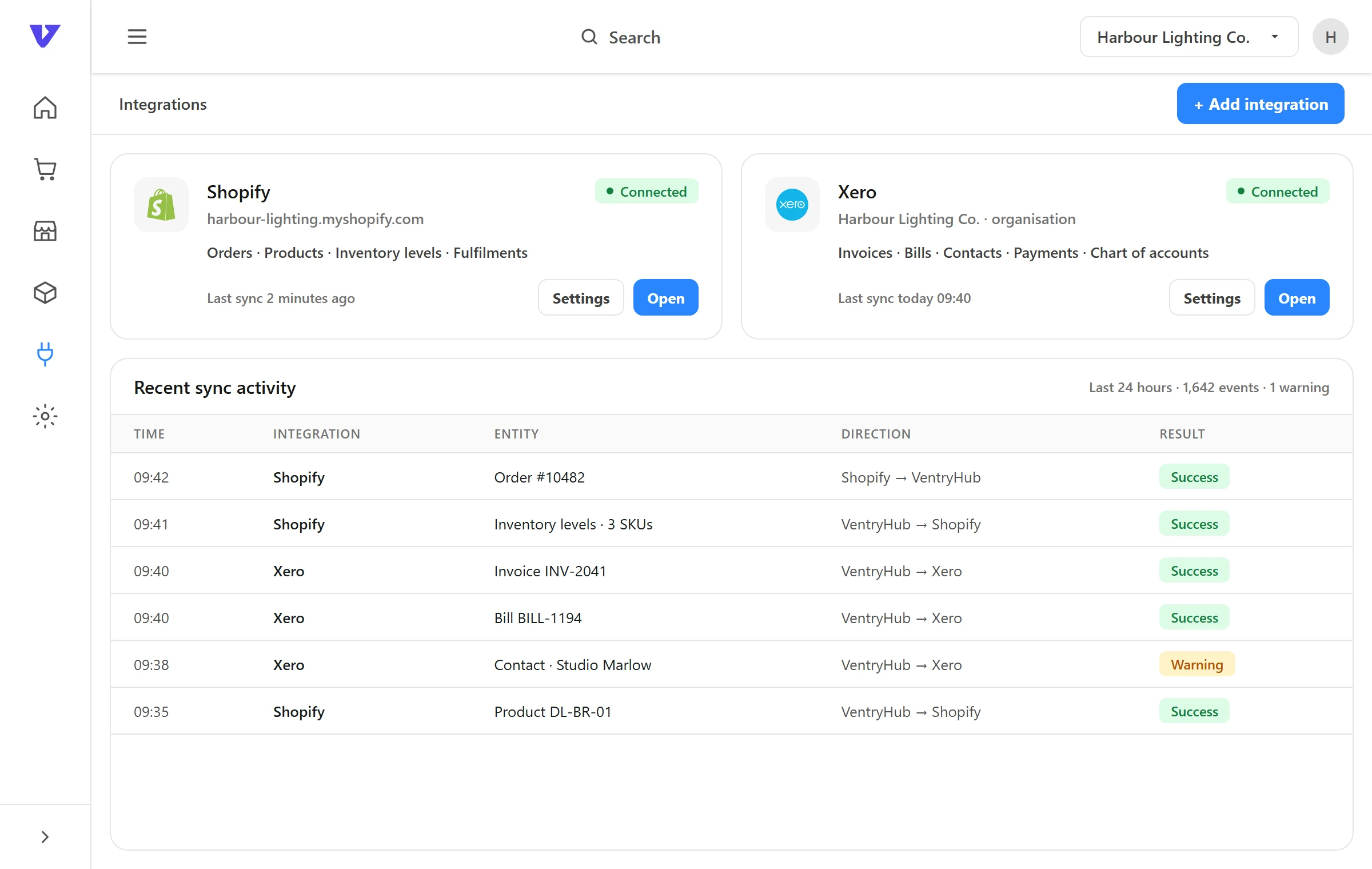
Task: Select the integrations plug icon
Action: coord(45,354)
